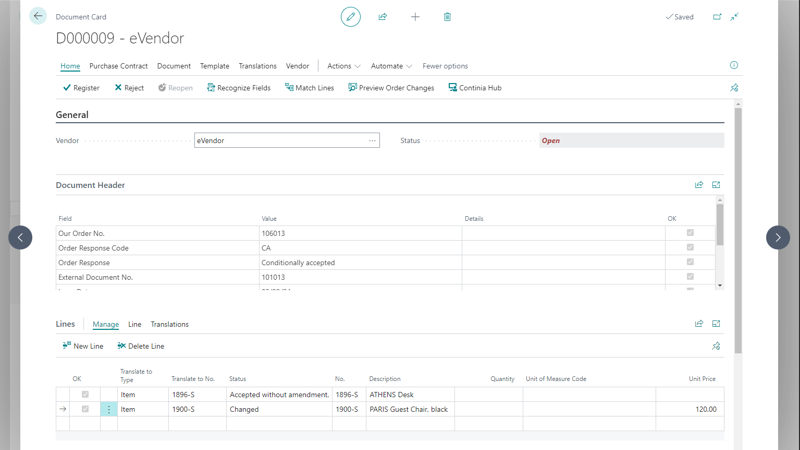Click the plus icon for new document

pyautogui.click(x=415, y=17)
